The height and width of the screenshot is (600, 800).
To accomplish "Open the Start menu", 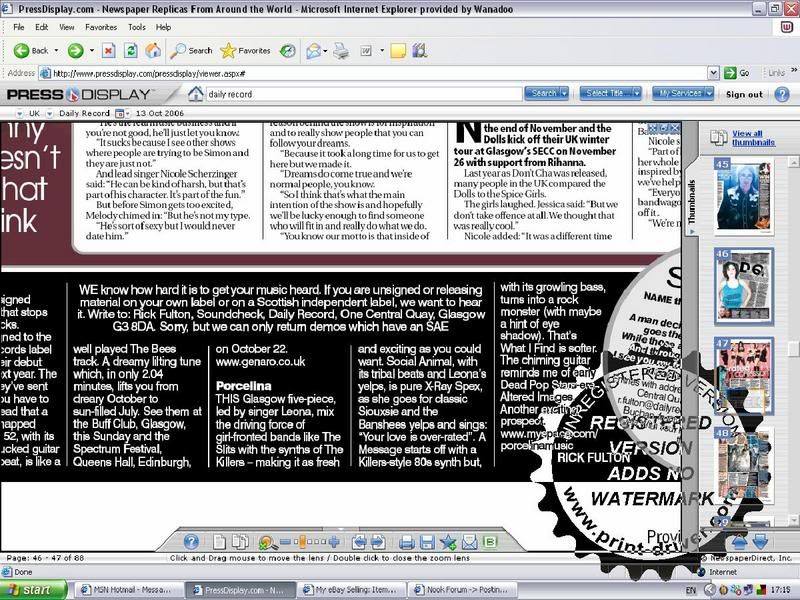I will [x=34, y=590].
